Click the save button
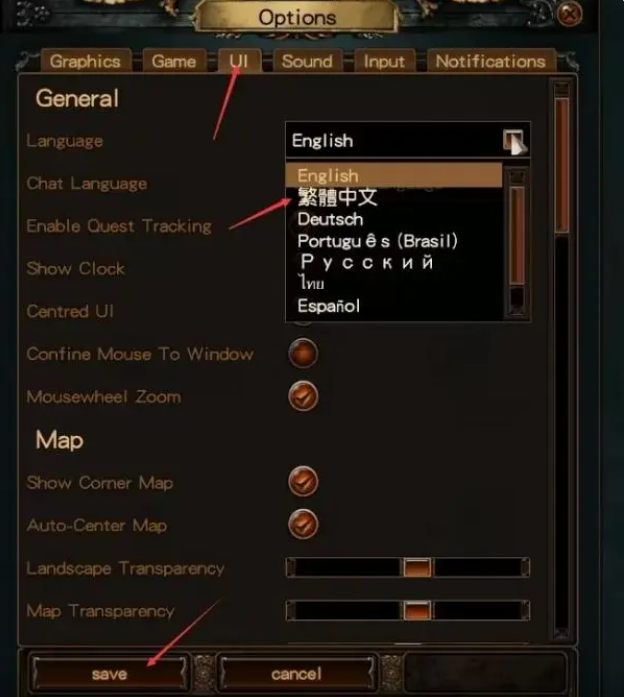Screen dimensions: 624x697 tap(110, 674)
